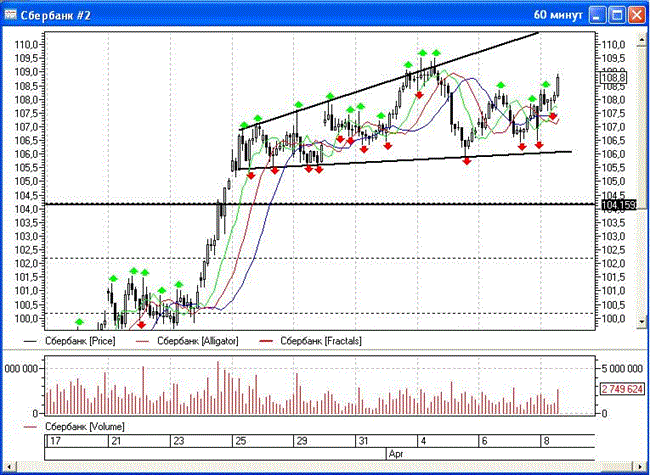Click the red line sample before Сбербанк [Fractals]
The height and width of the screenshot is (475, 650).
click(x=266, y=342)
